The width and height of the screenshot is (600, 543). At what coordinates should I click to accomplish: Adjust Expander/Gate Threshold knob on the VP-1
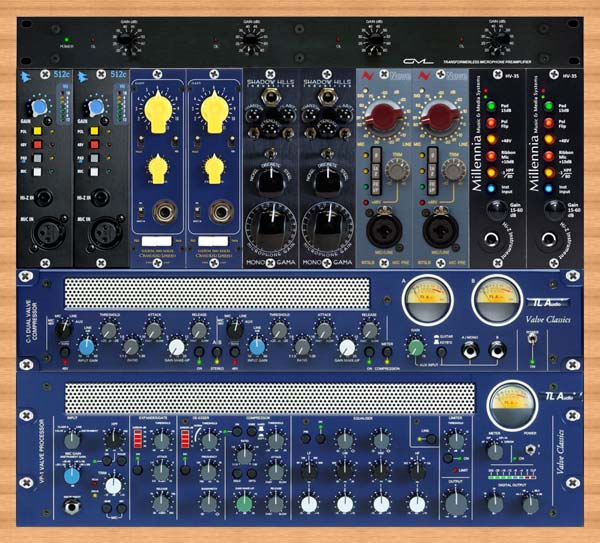[162, 440]
